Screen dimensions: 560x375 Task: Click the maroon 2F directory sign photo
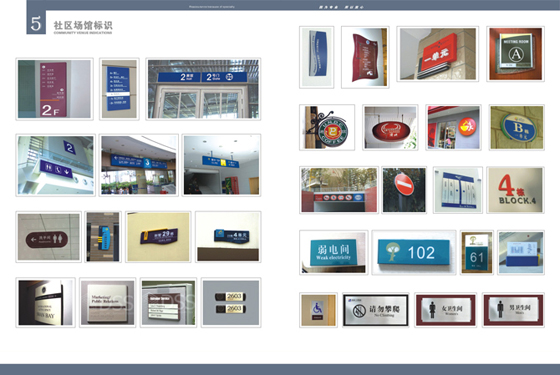coord(54,89)
